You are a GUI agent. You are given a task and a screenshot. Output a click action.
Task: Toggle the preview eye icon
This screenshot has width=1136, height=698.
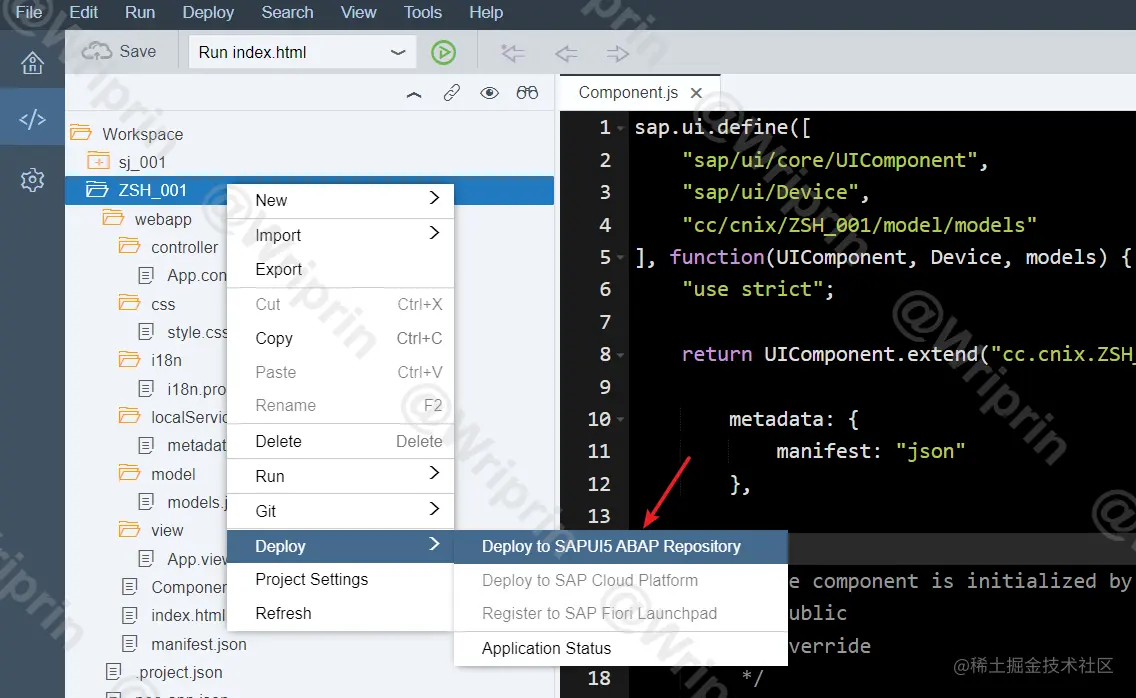(x=489, y=92)
